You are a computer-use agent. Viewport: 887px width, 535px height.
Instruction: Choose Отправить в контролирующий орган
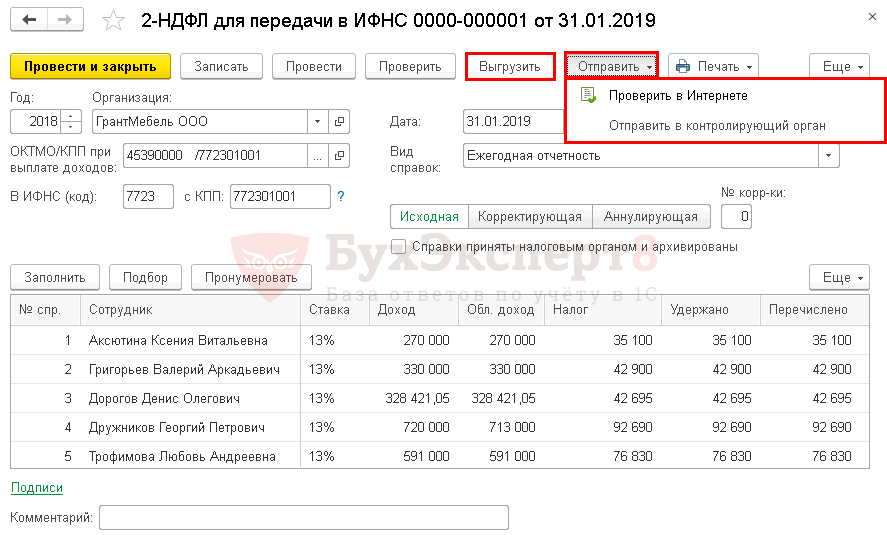click(717, 126)
